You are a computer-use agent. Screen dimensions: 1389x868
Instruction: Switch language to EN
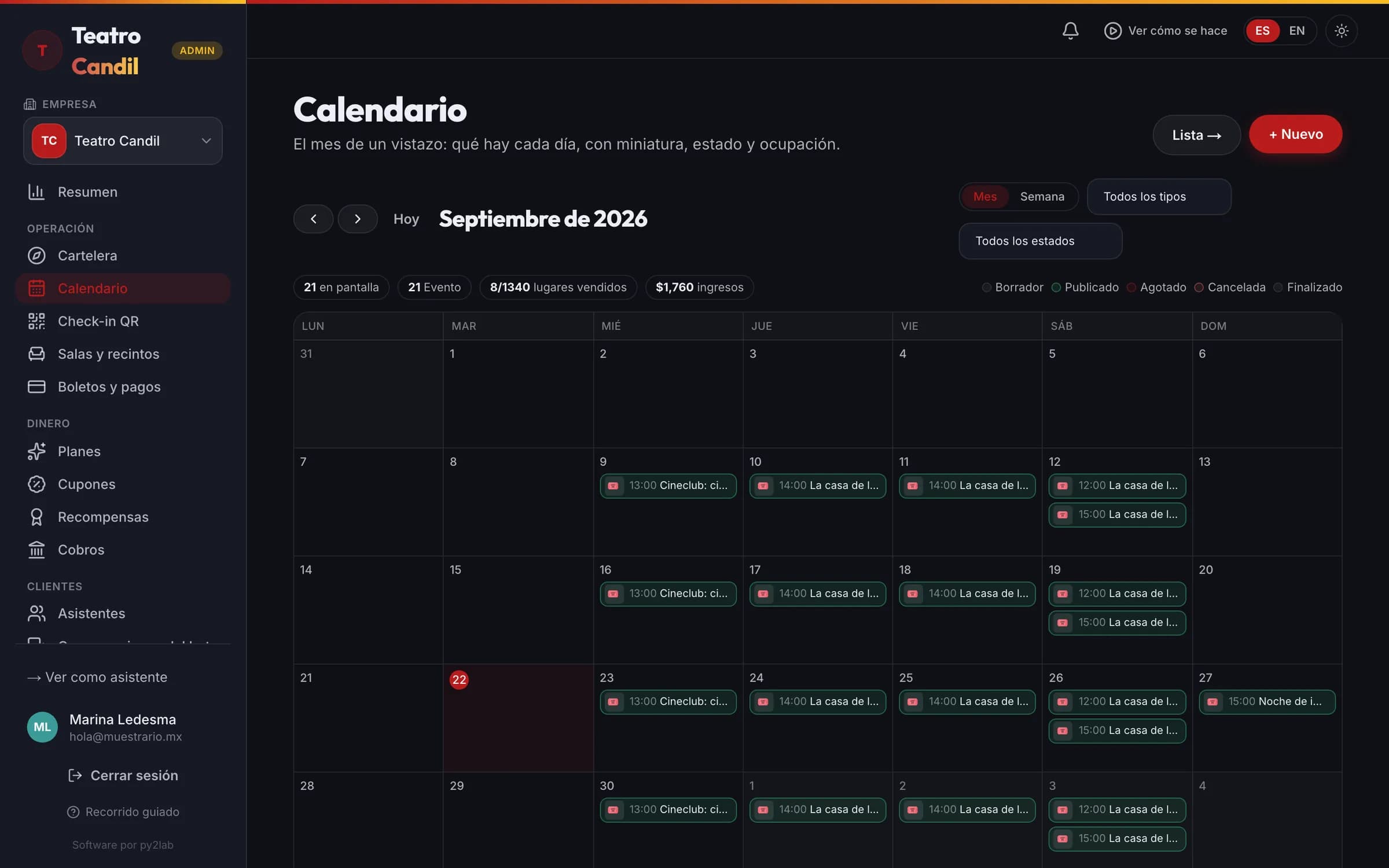point(1296,31)
